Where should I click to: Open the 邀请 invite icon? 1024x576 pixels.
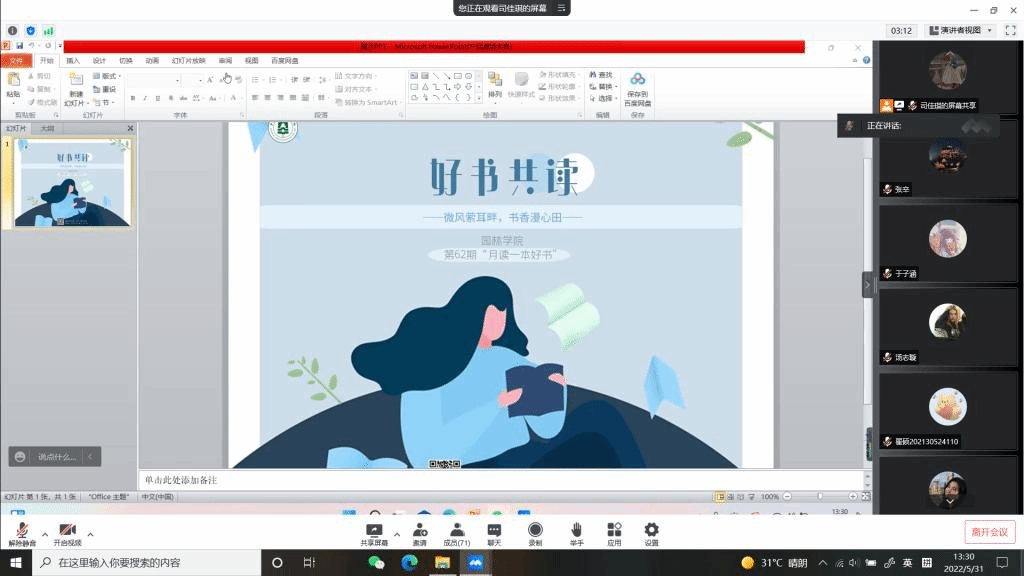(419, 531)
